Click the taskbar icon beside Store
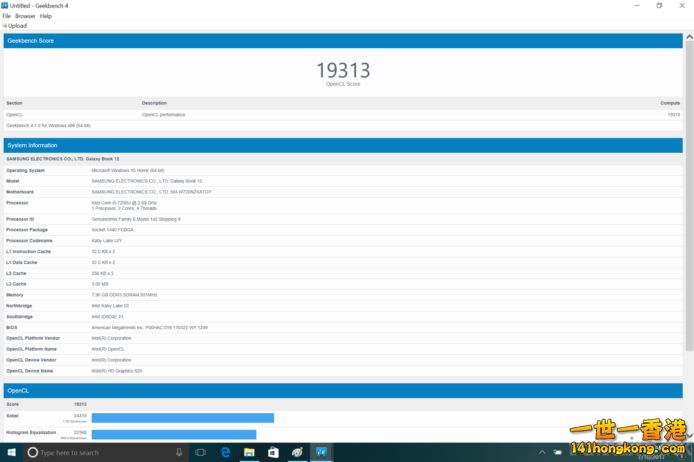The image size is (694, 462). pos(297,452)
